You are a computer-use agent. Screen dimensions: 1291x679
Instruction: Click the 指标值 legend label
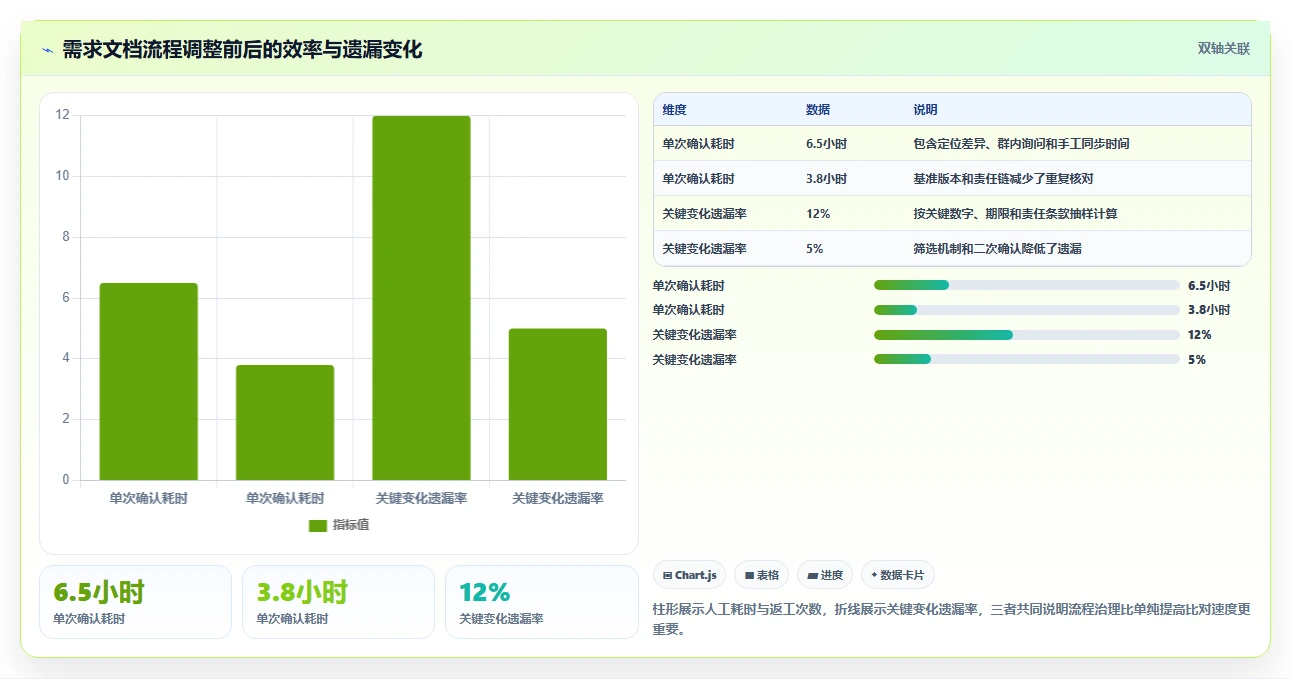[x=351, y=525]
